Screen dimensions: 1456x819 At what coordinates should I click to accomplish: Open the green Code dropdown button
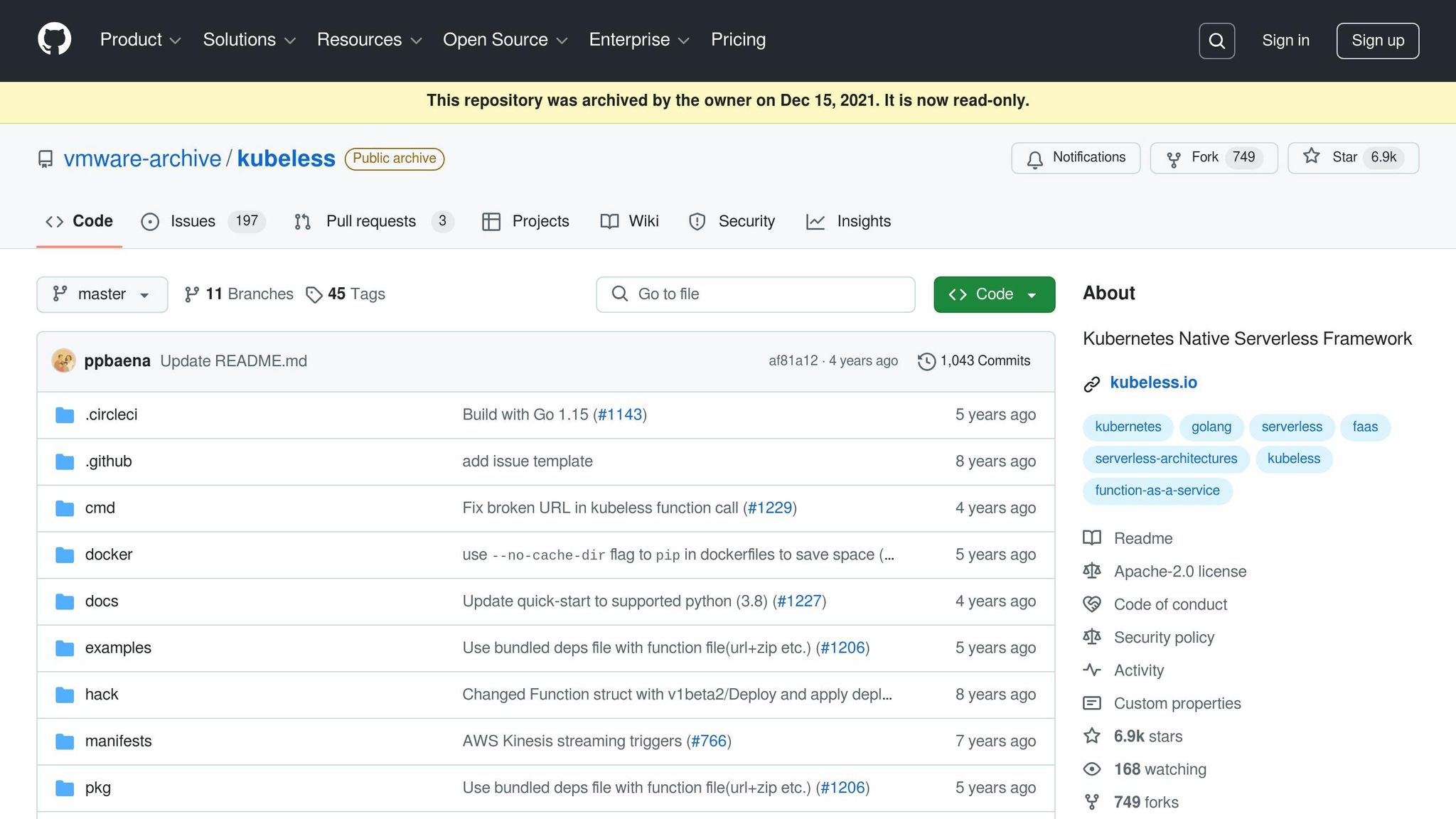(994, 294)
